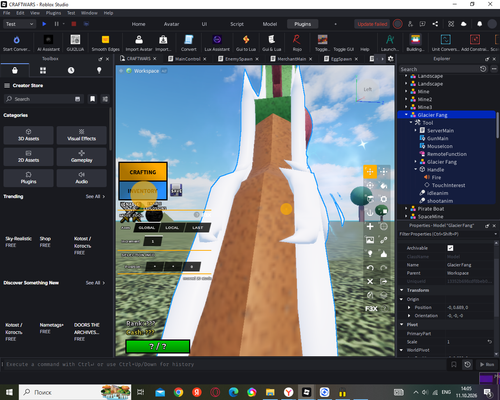The width and height of the screenshot is (500, 400).
Task: Open the Start Converter plugin
Action: tap(16, 43)
